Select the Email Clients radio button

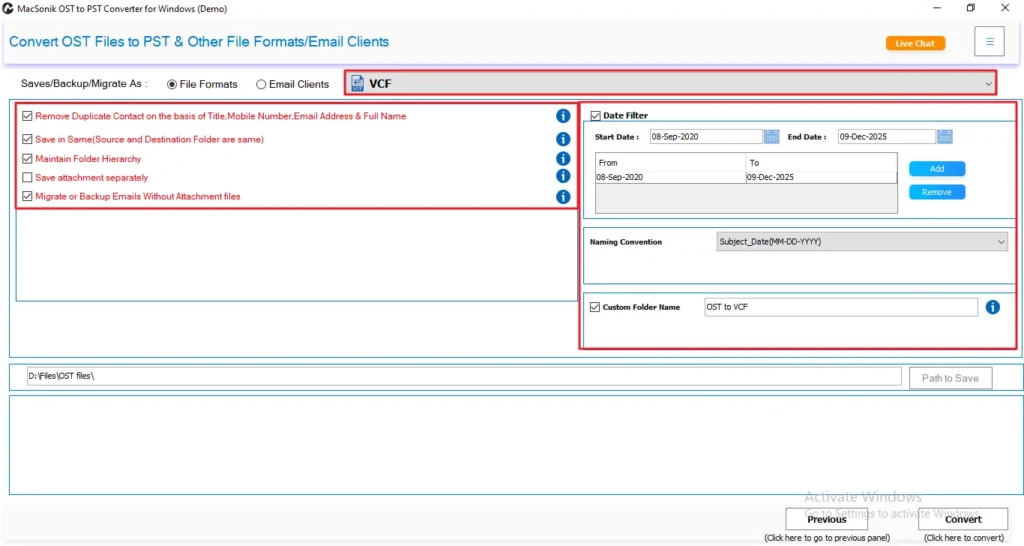tap(262, 85)
